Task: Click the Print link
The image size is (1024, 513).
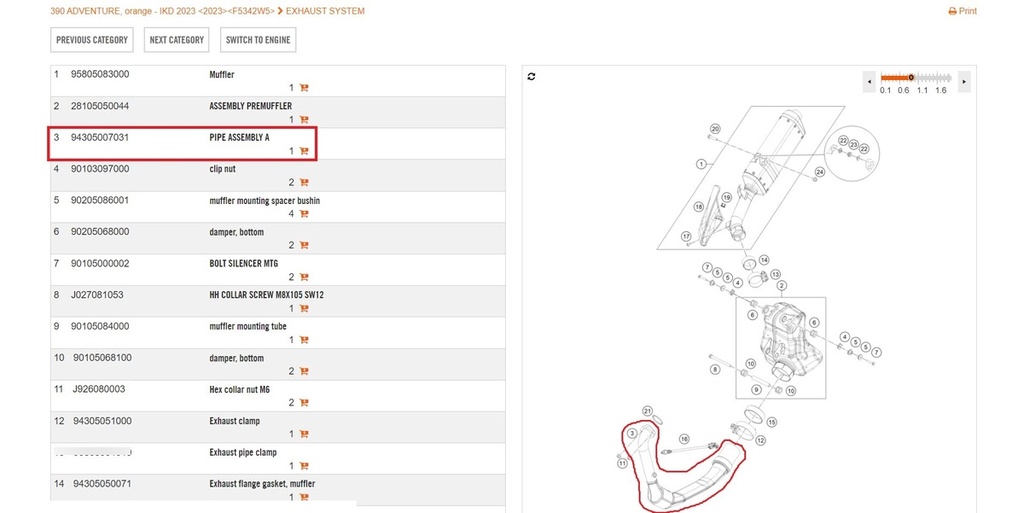Action: (x=963, y=11)
